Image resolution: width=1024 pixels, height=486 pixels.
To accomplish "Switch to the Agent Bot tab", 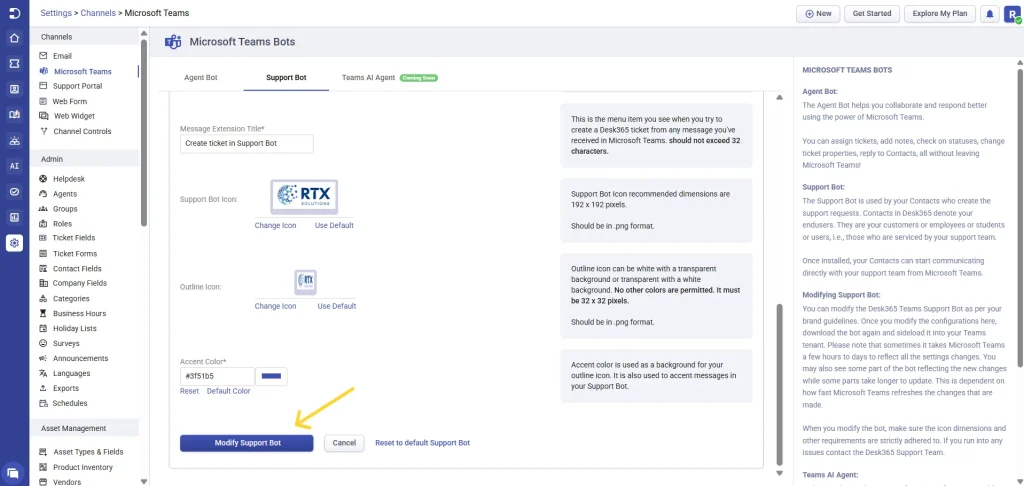I will pos(200,77).
